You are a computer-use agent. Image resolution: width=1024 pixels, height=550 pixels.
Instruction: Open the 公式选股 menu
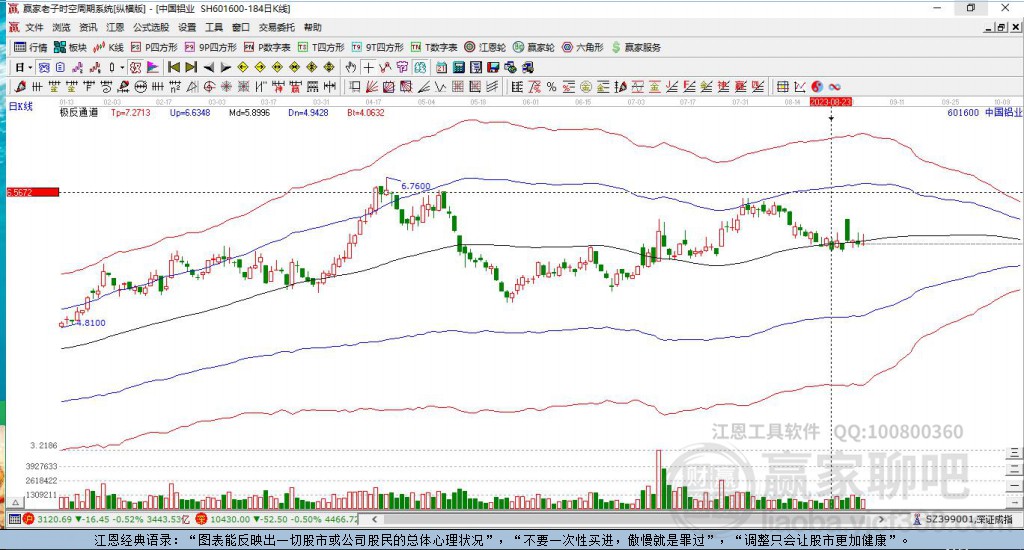pos(151,27)
